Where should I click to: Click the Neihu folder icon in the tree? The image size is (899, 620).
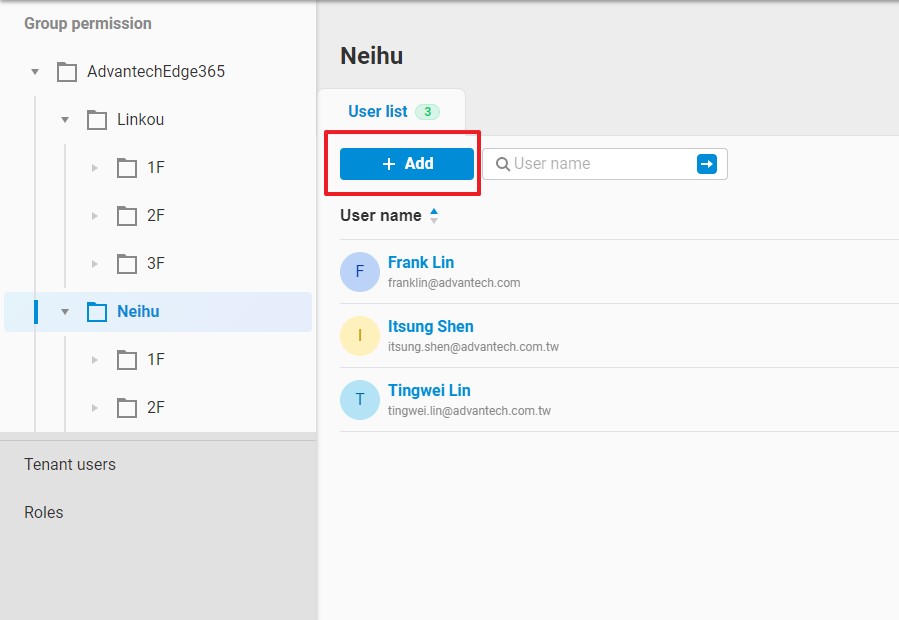[96, 311]
